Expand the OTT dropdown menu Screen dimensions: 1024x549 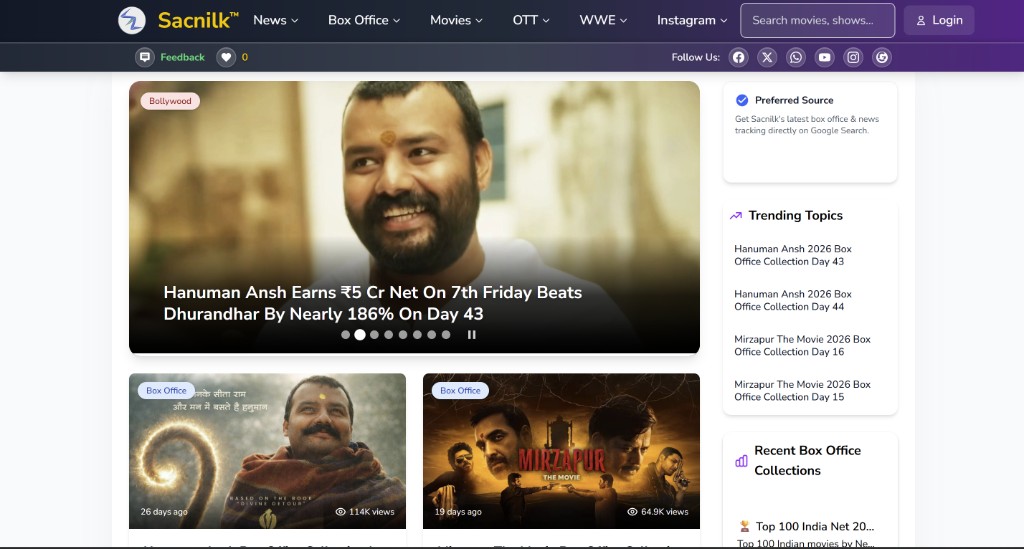(x=531, y=20)
